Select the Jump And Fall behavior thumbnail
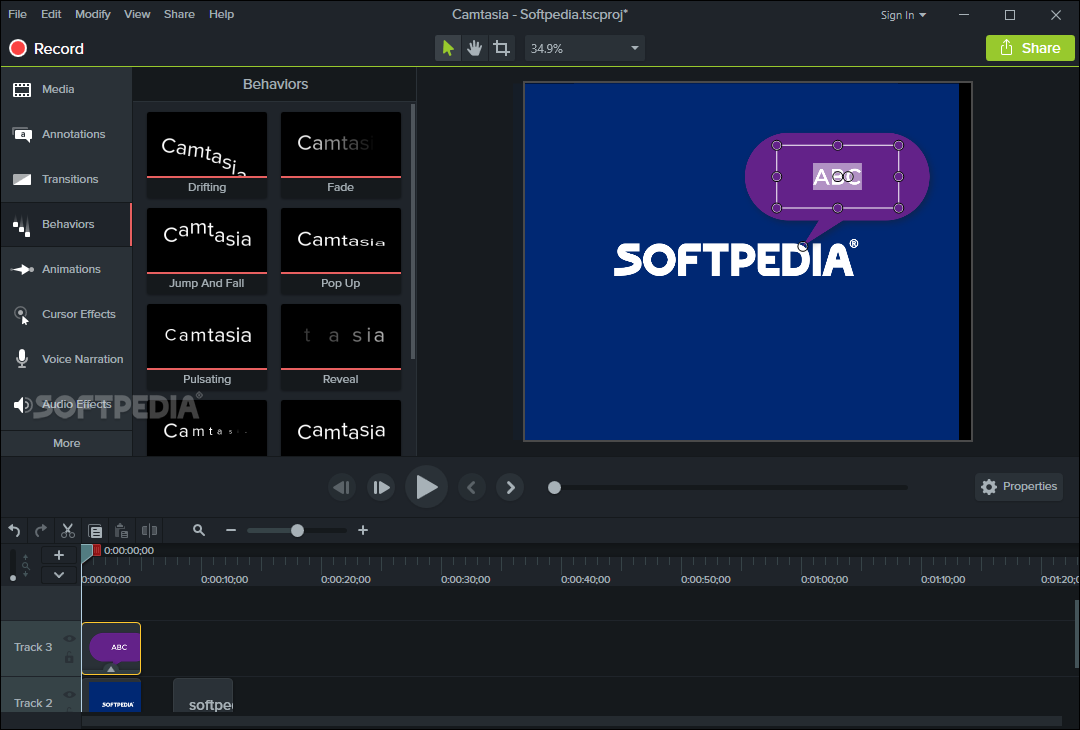 point(207,240)
